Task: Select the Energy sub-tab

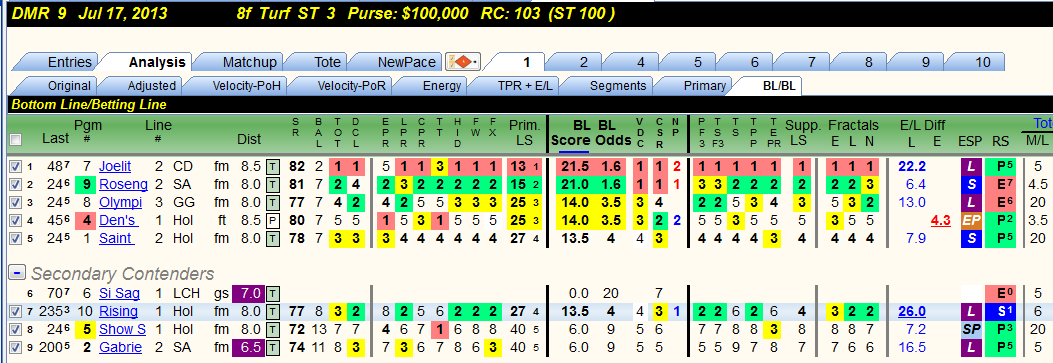Action: tap(441, 86)
